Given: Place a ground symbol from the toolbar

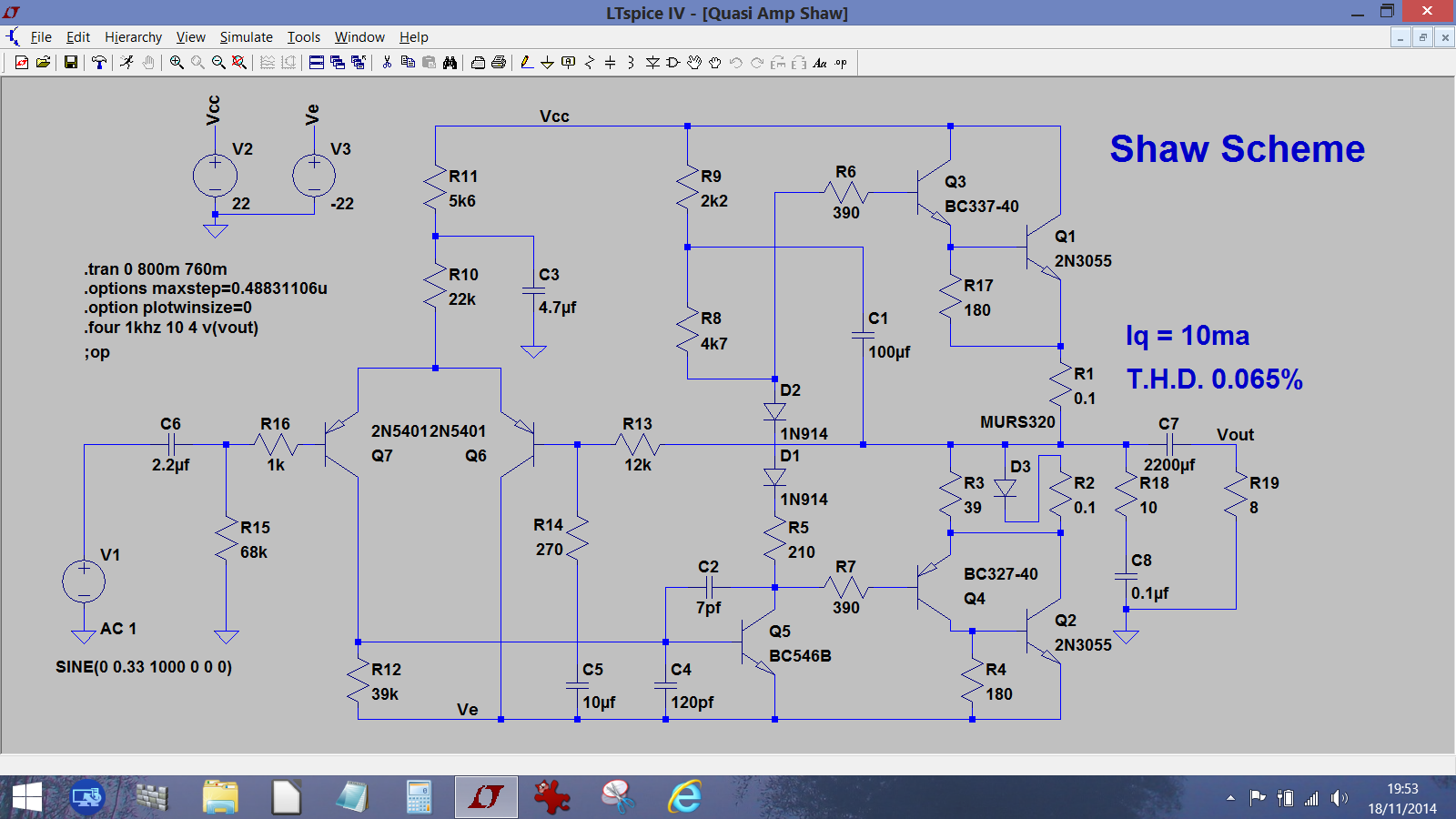Looking at the screenshot, I should coord(547,63).
